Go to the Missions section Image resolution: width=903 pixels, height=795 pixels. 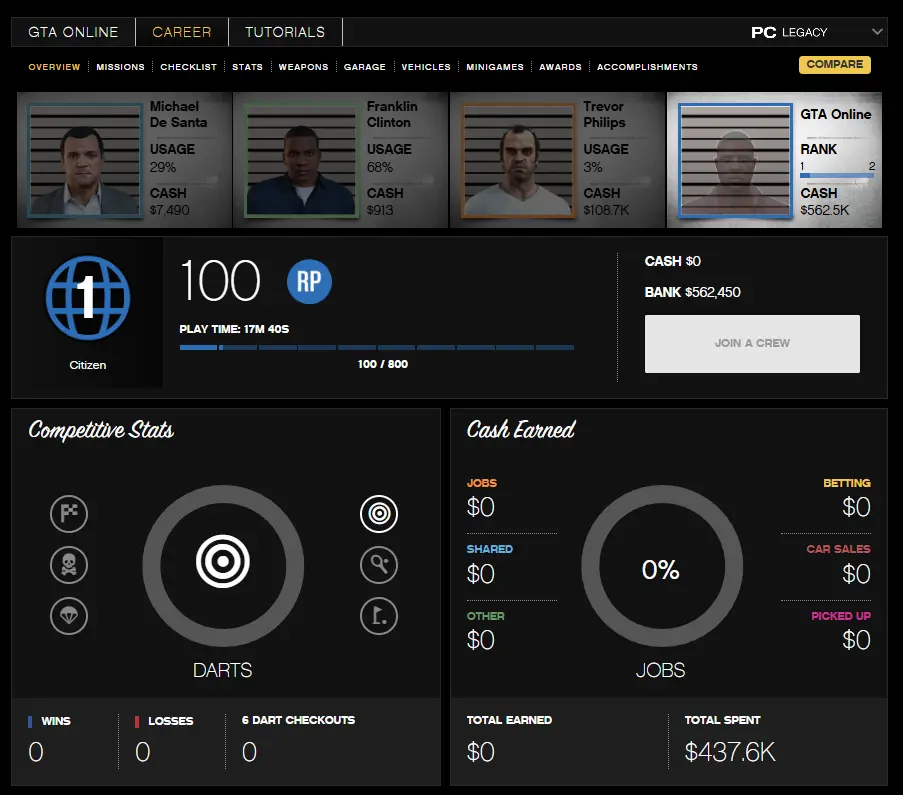[x=120, y=67]
